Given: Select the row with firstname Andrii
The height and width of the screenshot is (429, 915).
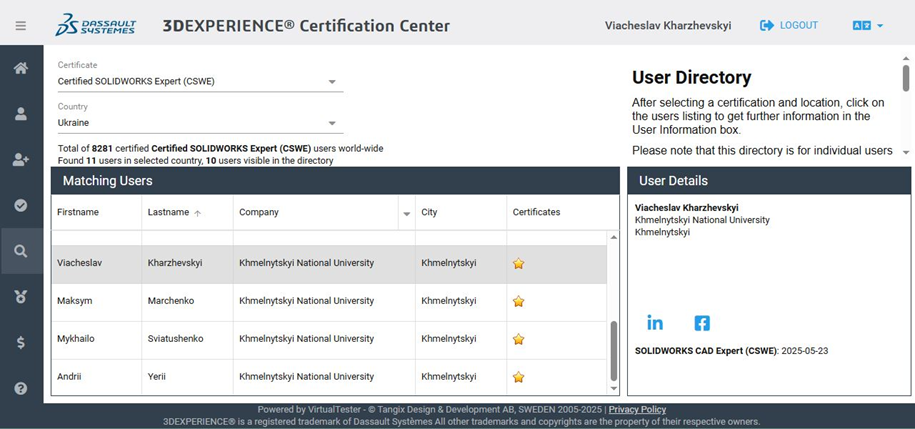Looking at the screenshot, I should click(330, 377).
